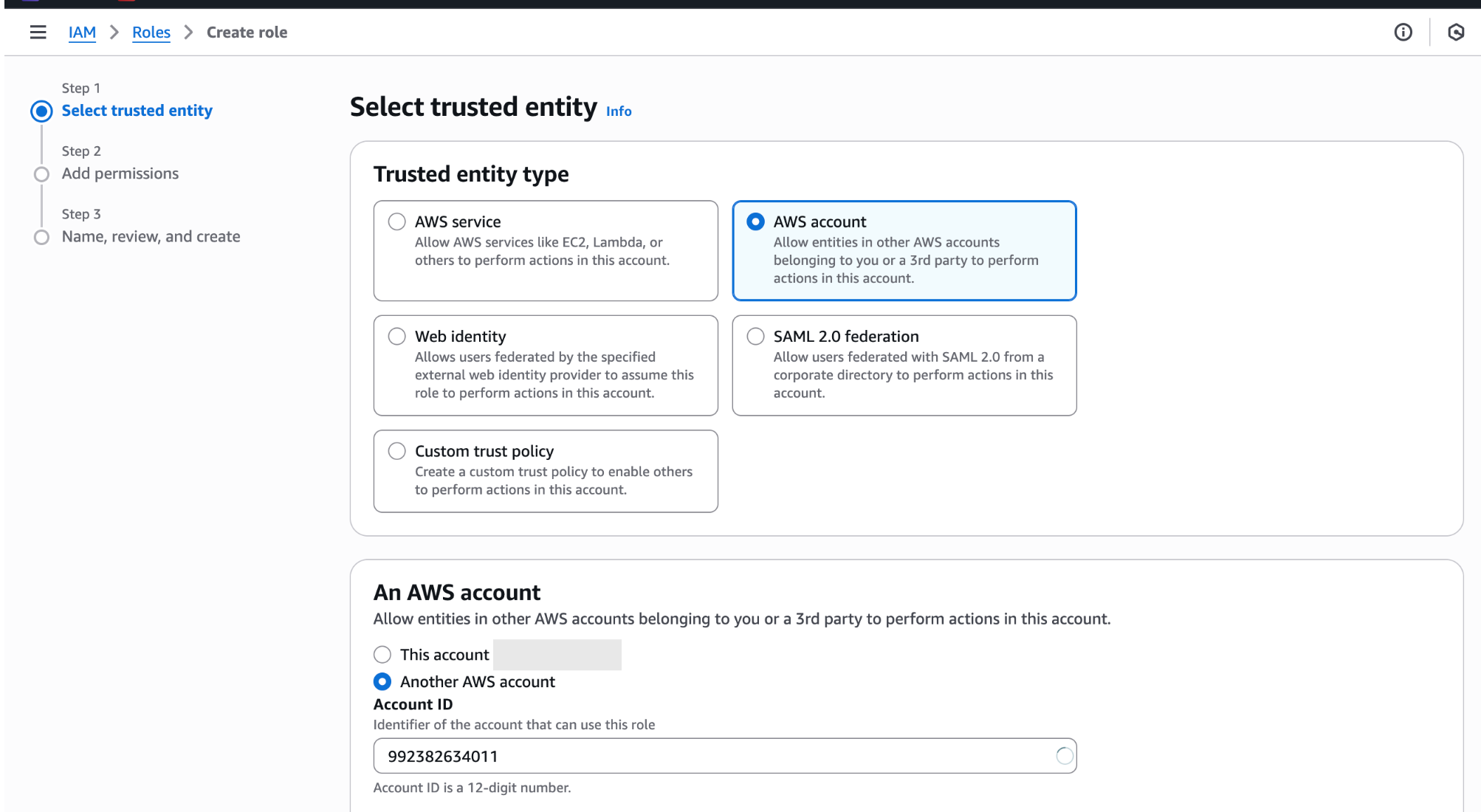The width and height of the screenshot is (1481, 812).
Task: Click the Step 1 progress circle indicator
Action: point(41,111)
